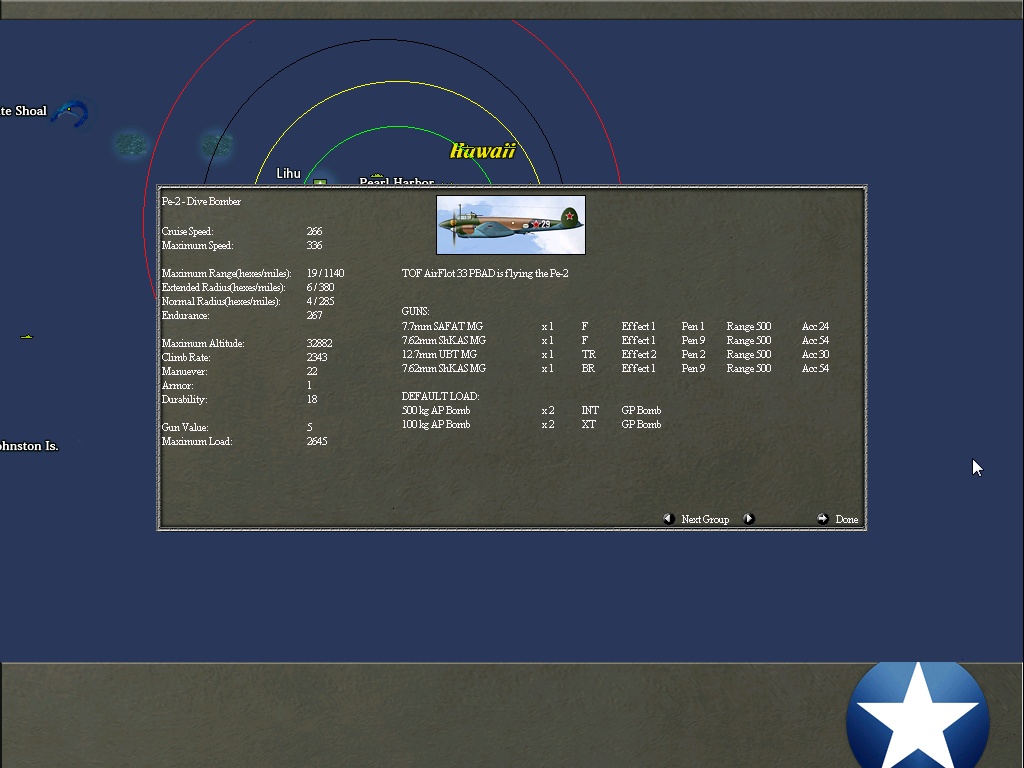The height and width of the screenshot is (768, 1024).
Task: Click the next group arrow icon
Action: click(748, 519)
